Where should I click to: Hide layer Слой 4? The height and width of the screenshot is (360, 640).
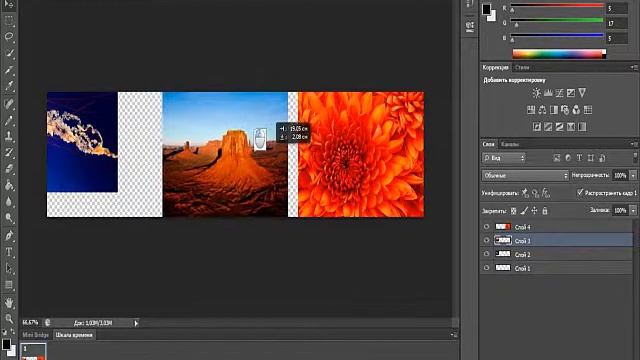[486, 227]
